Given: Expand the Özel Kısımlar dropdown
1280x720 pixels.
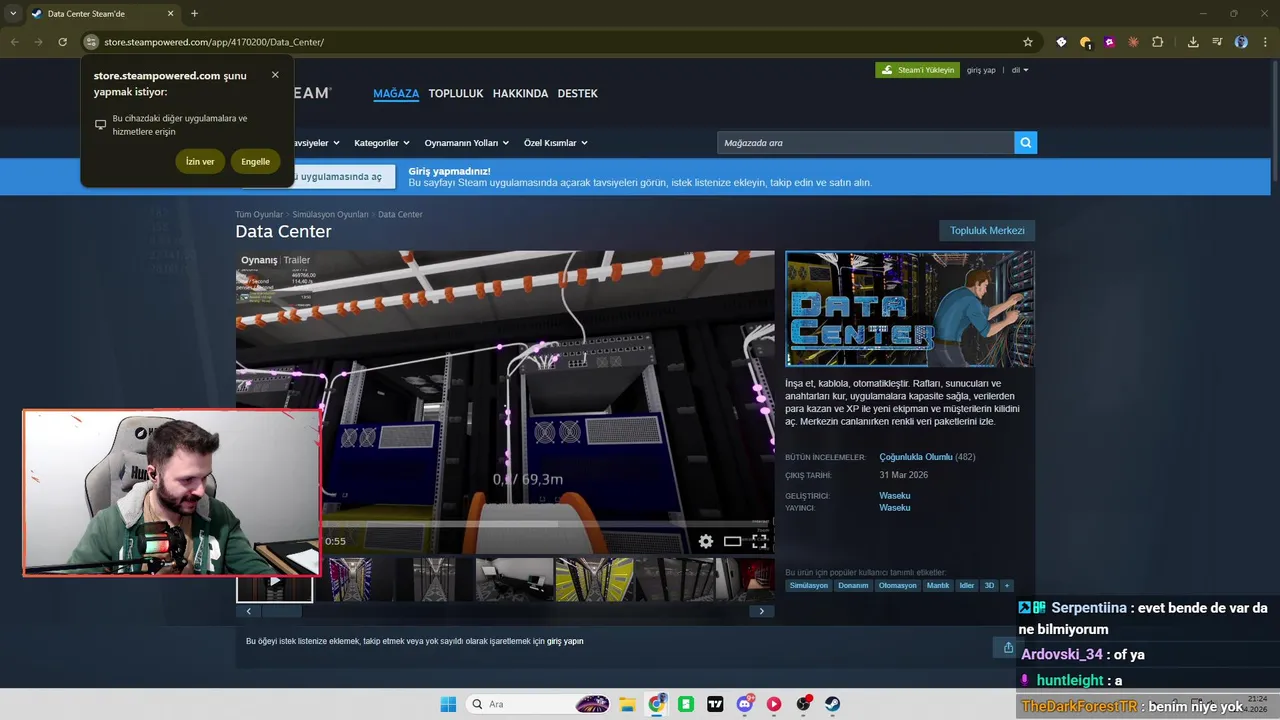Looking at the screenshot, I should [x=556, y=143].
